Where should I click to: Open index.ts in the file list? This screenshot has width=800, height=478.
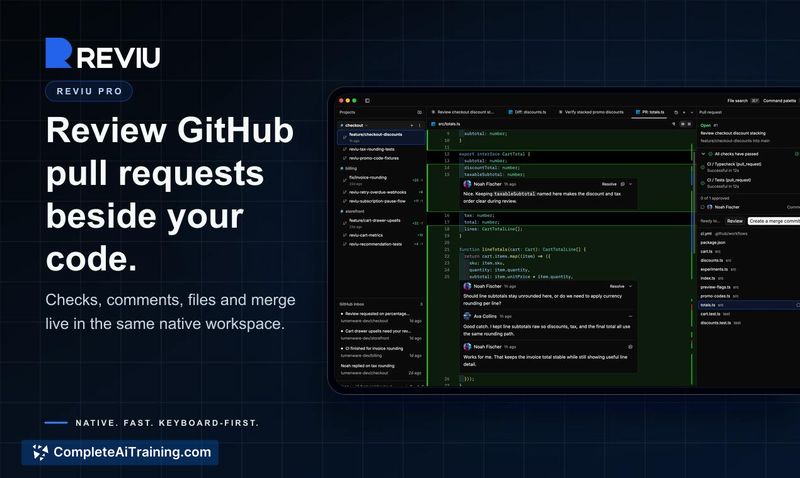point(708,278)
